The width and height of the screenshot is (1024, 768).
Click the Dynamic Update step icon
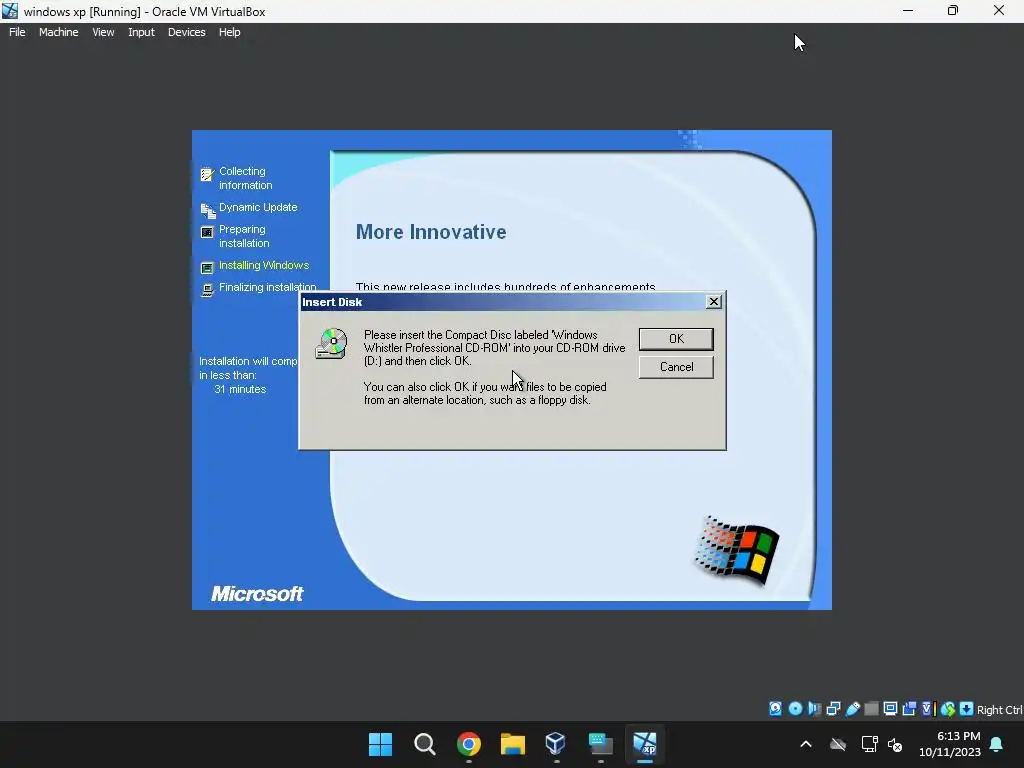208,210
